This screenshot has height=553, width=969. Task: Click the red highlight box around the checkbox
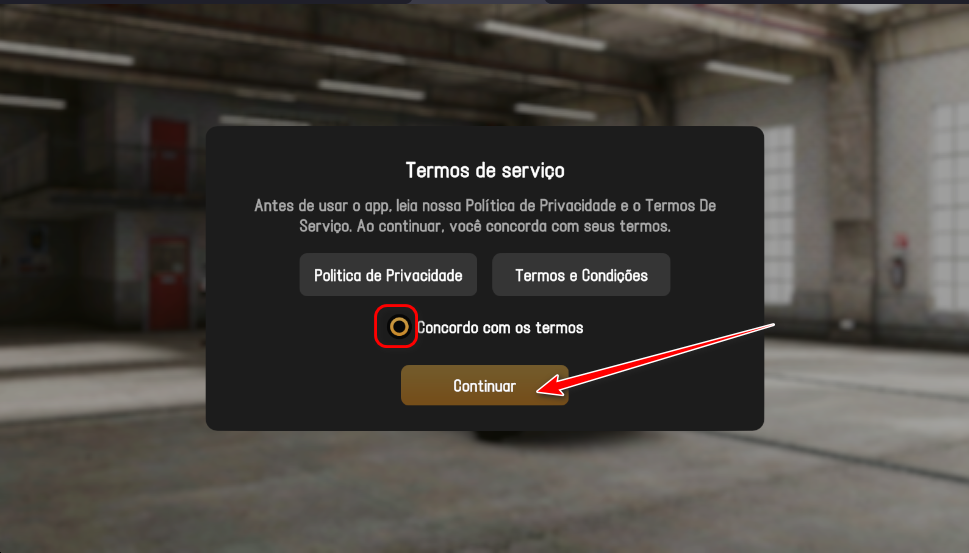pos(396,326)
